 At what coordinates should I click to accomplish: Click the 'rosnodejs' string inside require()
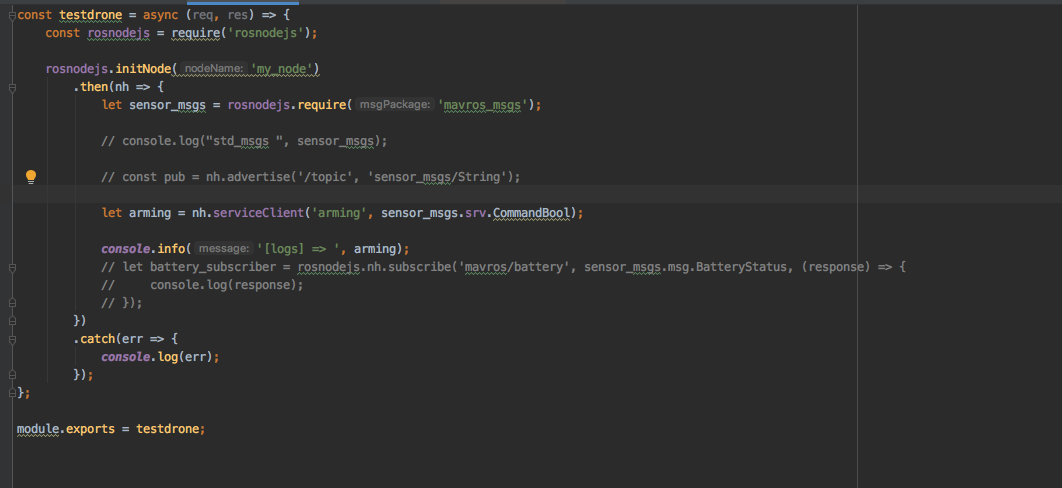click(x=268, y=33)
